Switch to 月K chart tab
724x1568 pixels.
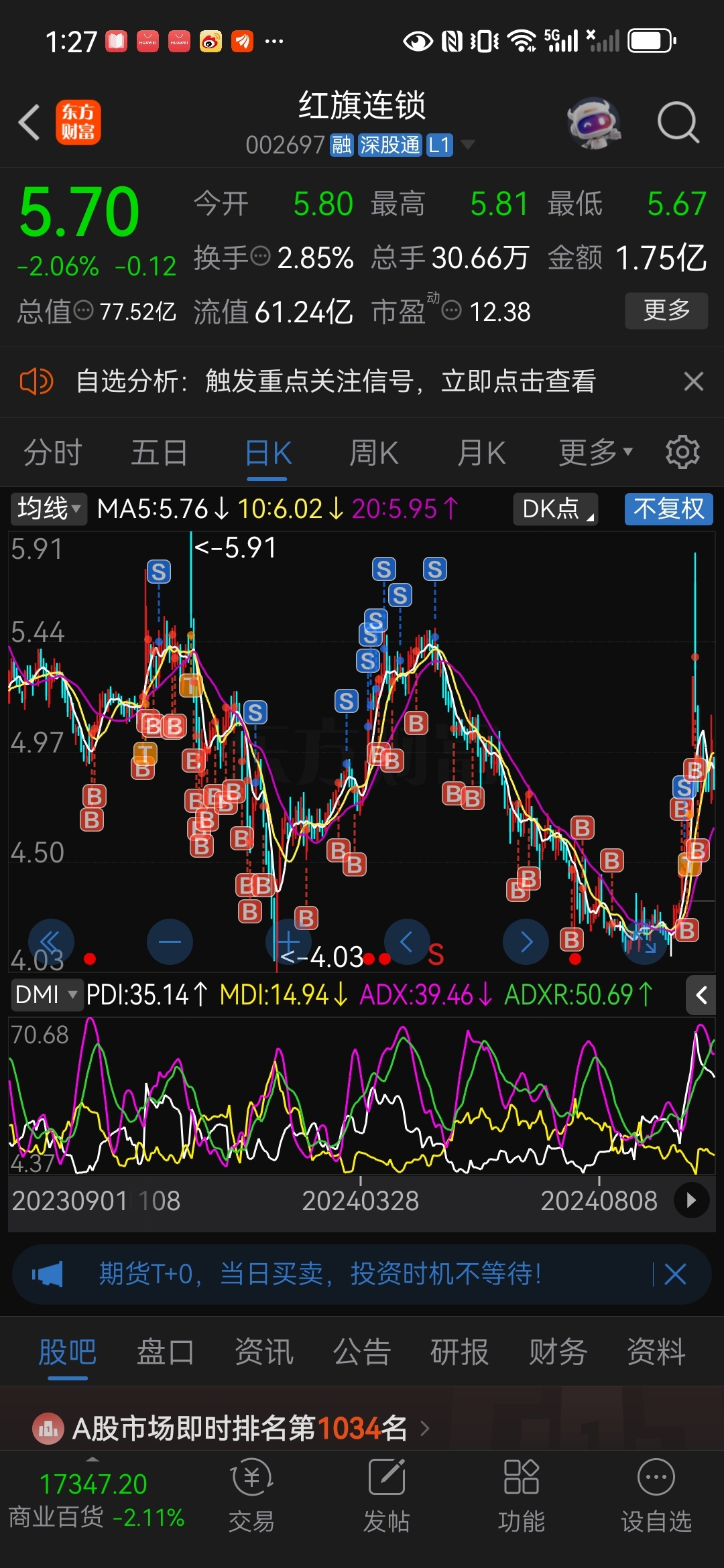click(481, 453)
